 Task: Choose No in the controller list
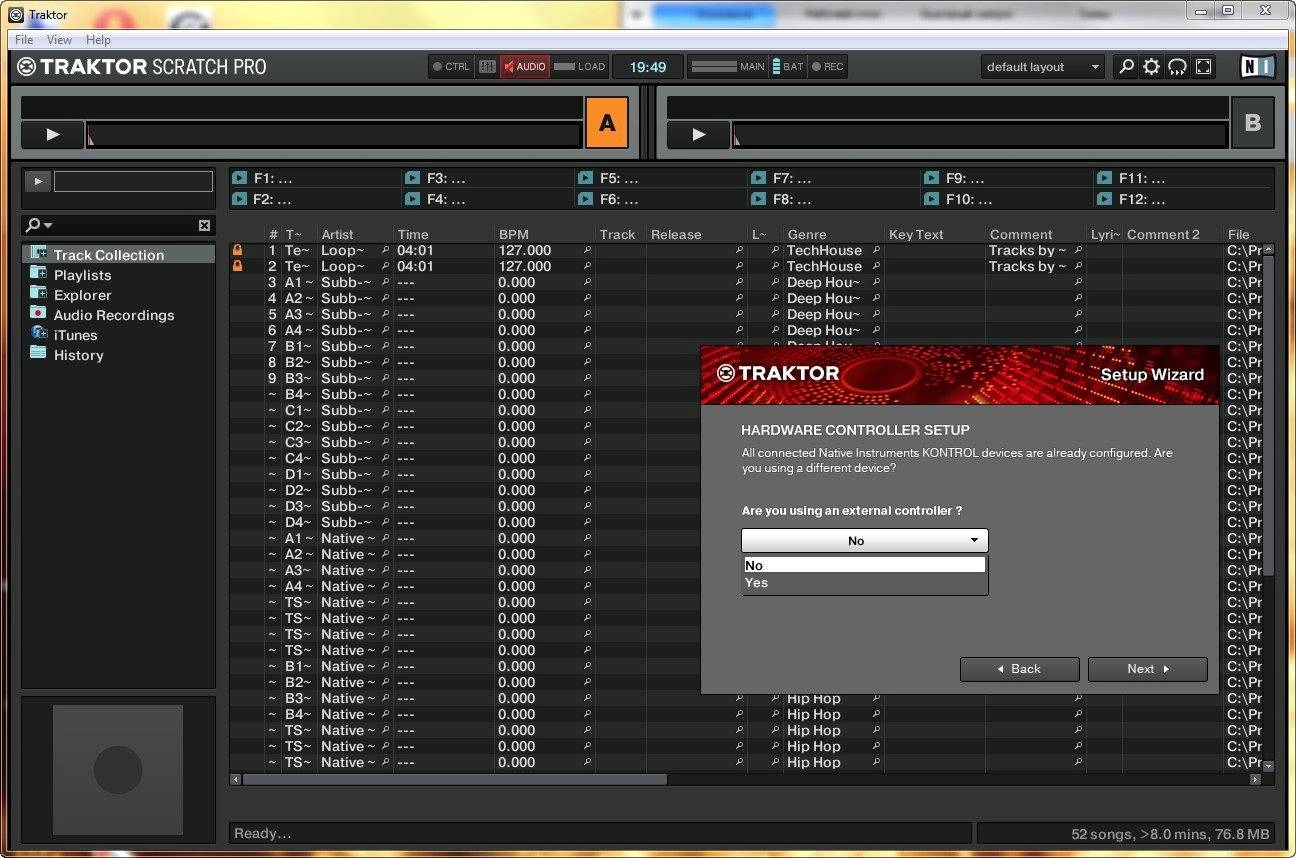point(864,565)
